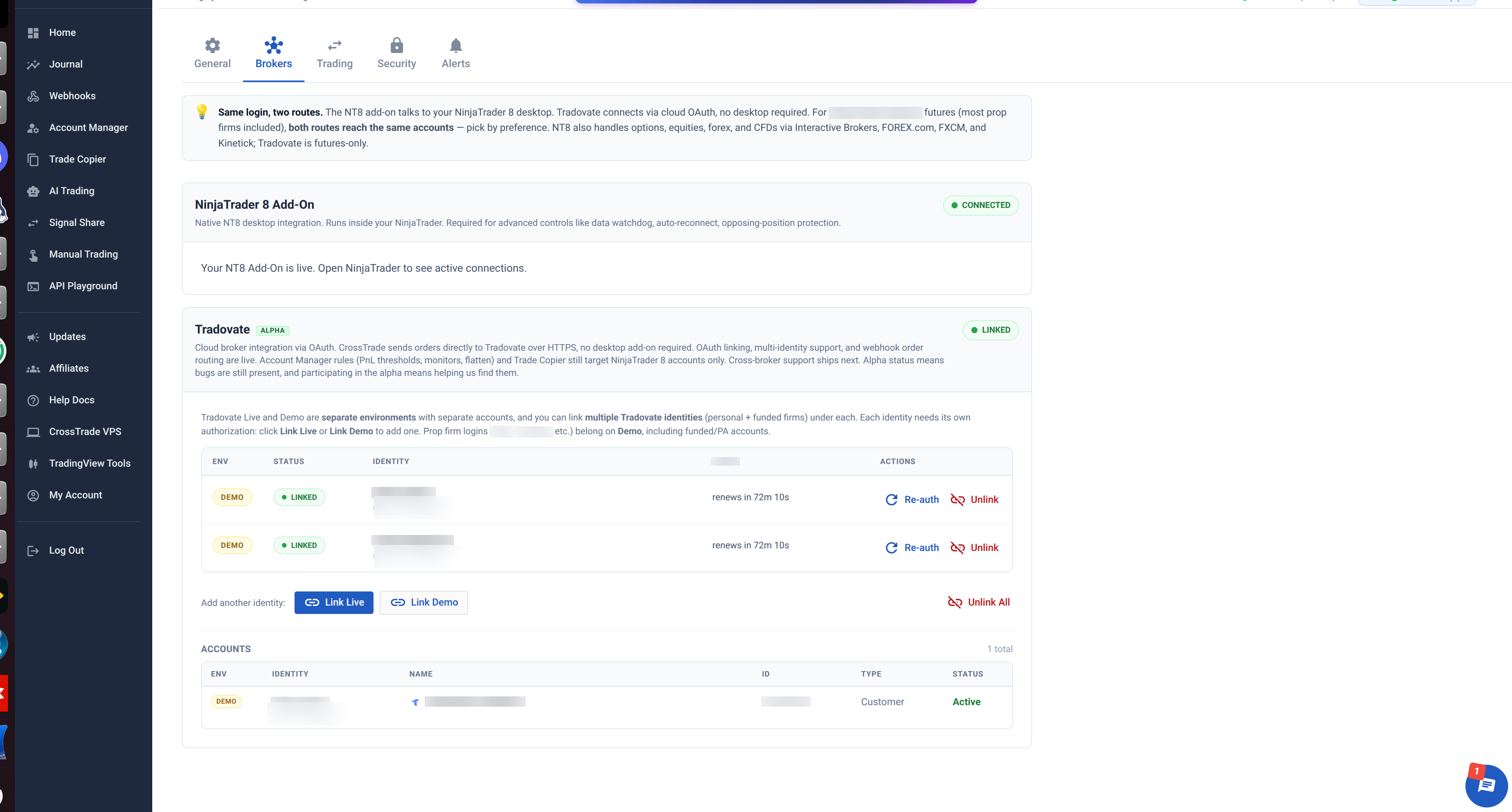Viewport: 1512px width, 812px height.
Task: Open Signal Share label in sidebar
Action: [77, 222]
